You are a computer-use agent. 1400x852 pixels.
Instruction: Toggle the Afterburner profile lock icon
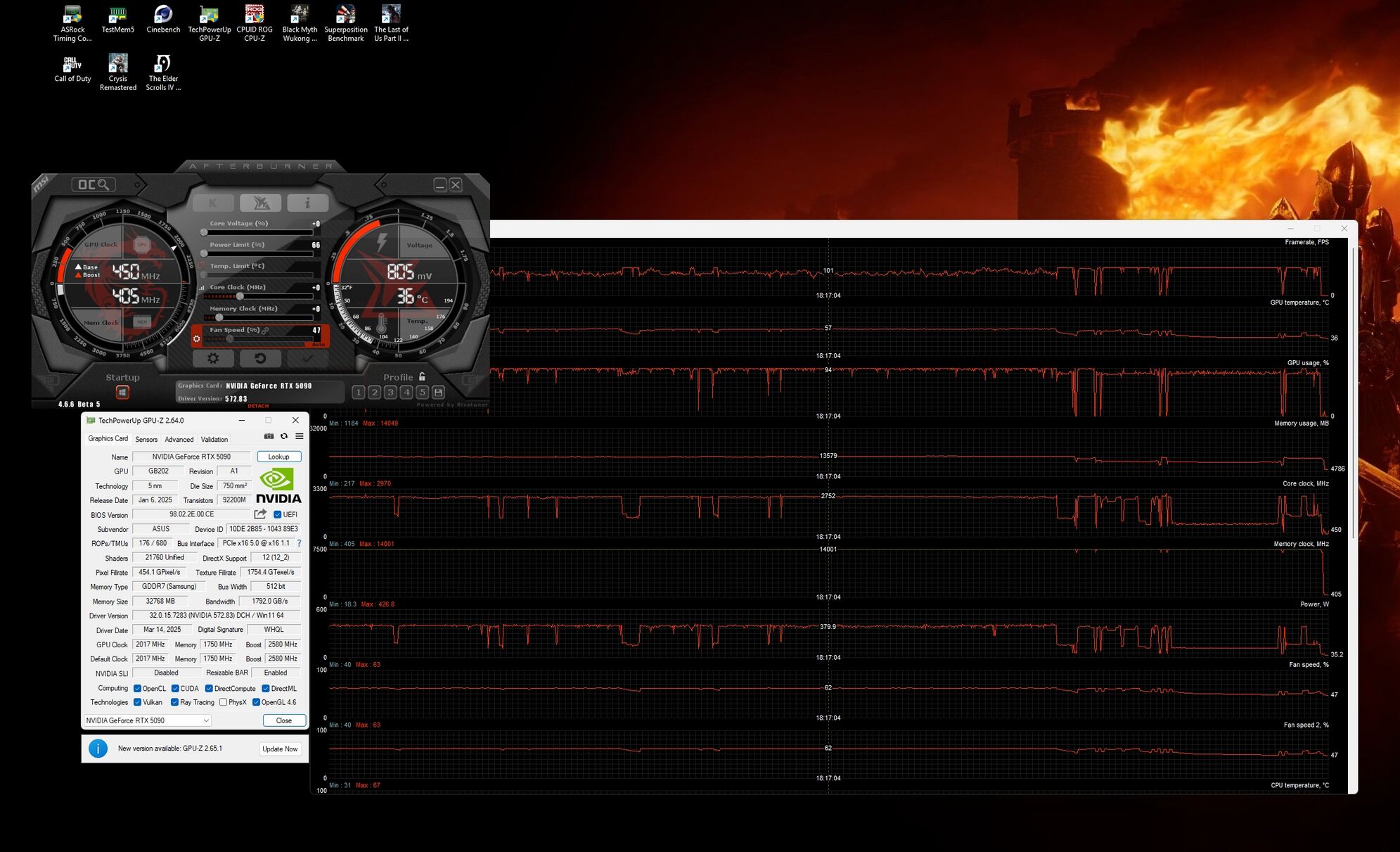pyautogui.click(x=422, y=376)
